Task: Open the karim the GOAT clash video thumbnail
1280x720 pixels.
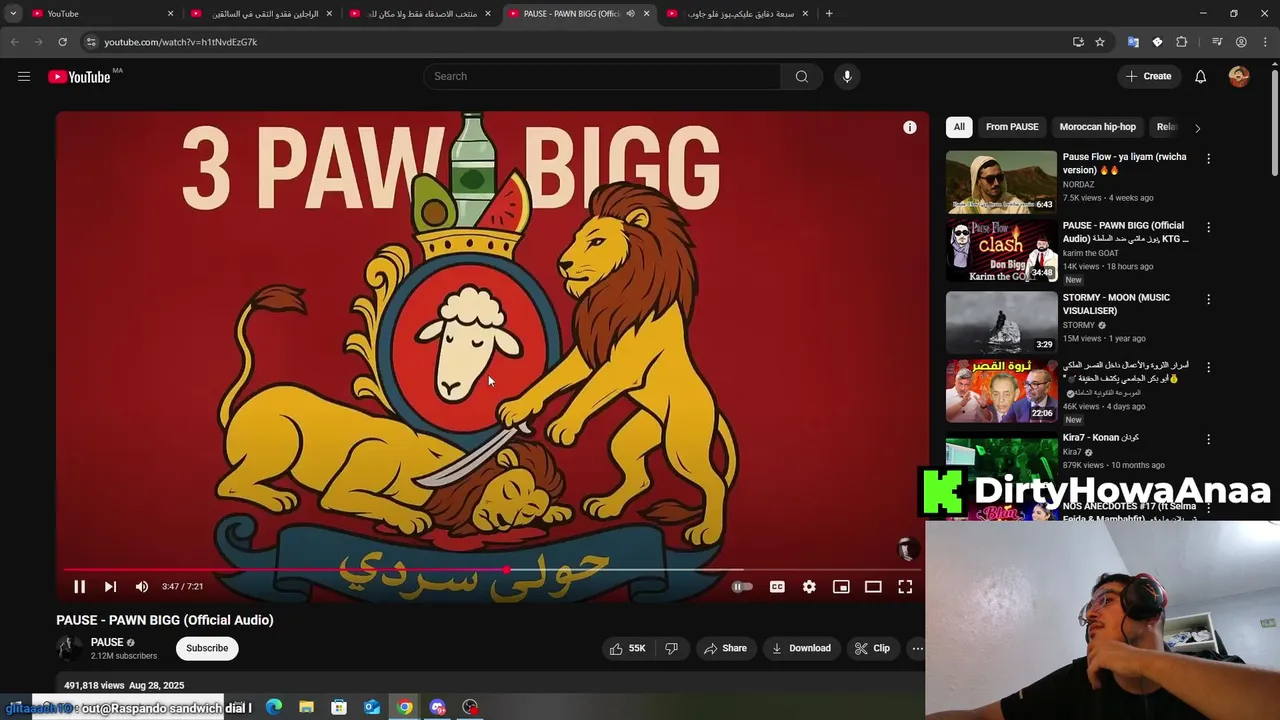Action: click(x=1001, y=251)
